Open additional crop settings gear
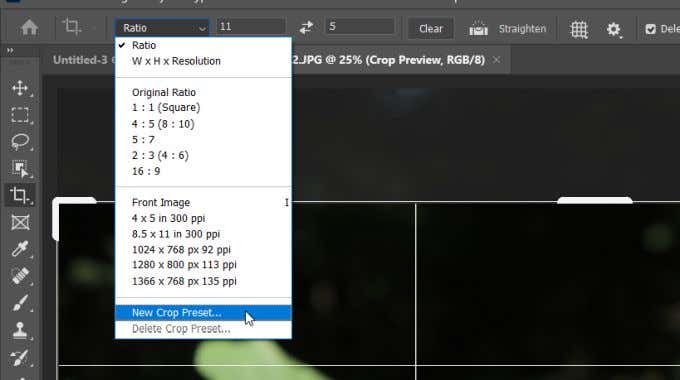 614,29
